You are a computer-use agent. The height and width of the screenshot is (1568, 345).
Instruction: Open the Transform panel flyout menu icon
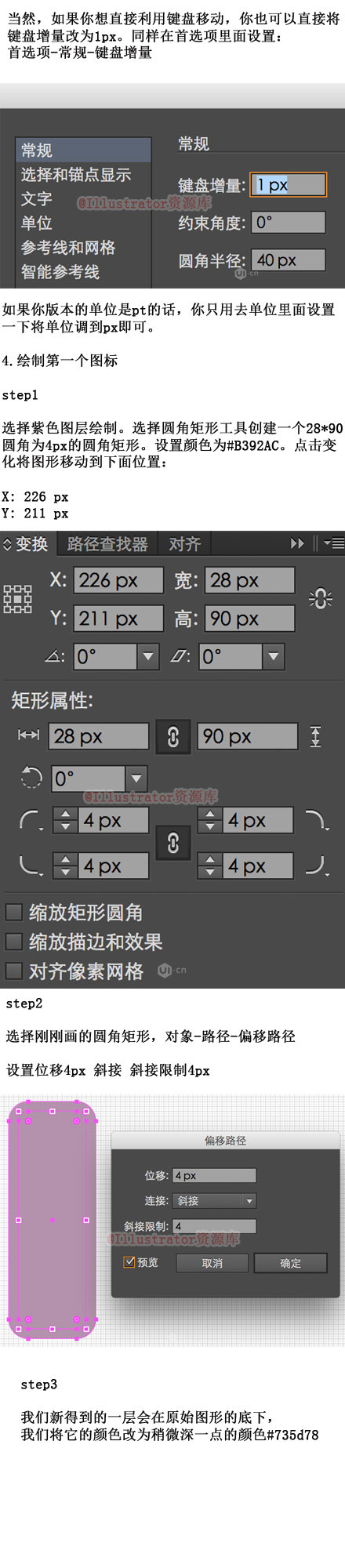[x=333, y=543]
